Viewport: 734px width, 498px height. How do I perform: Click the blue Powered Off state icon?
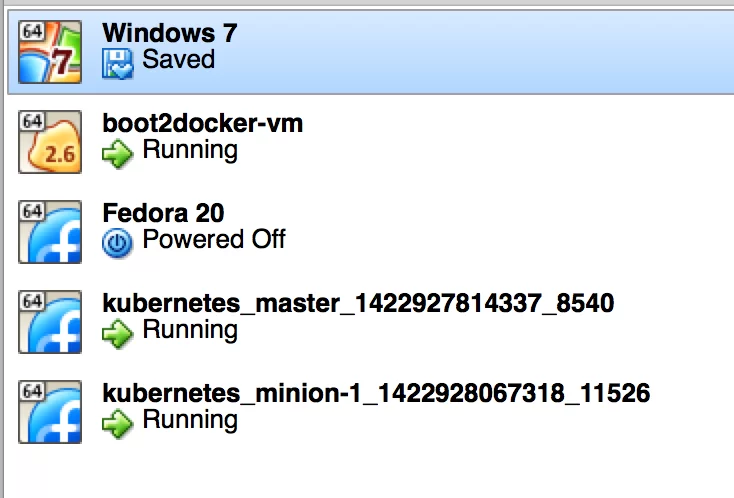pos(117,243)
